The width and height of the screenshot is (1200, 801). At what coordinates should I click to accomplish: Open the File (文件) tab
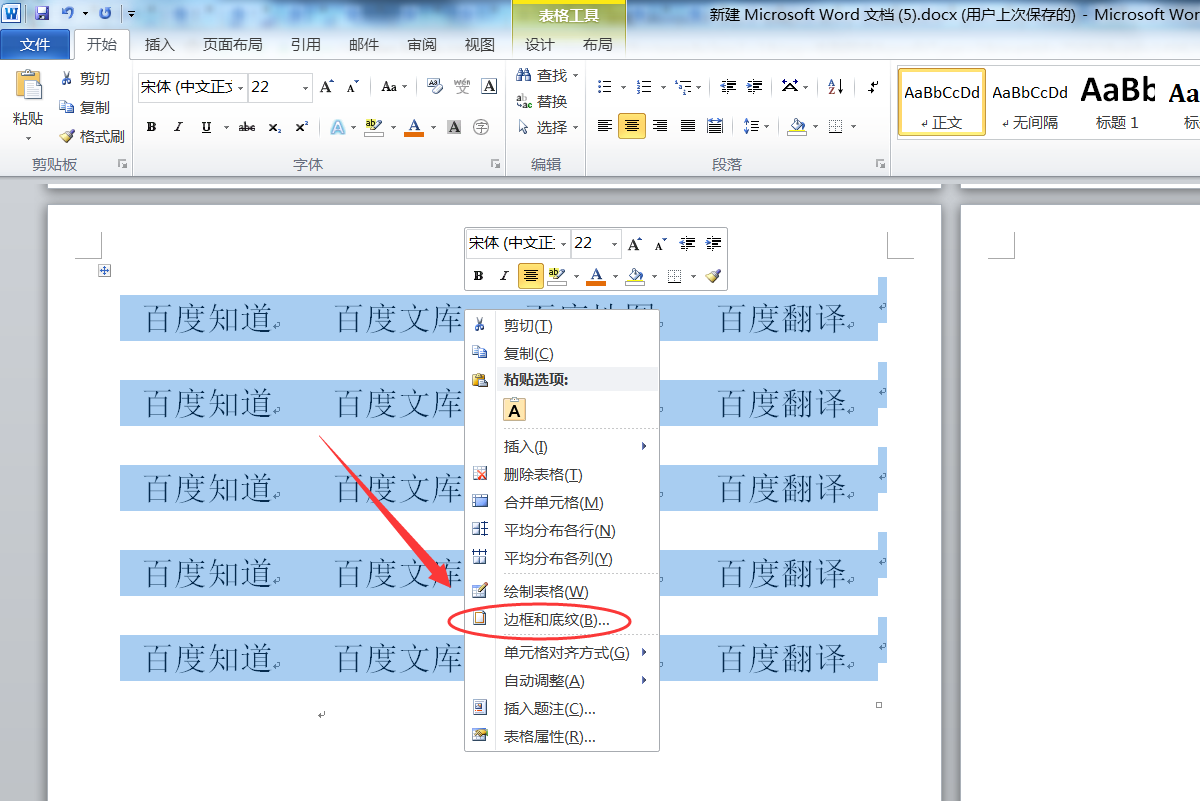point(35,45)
